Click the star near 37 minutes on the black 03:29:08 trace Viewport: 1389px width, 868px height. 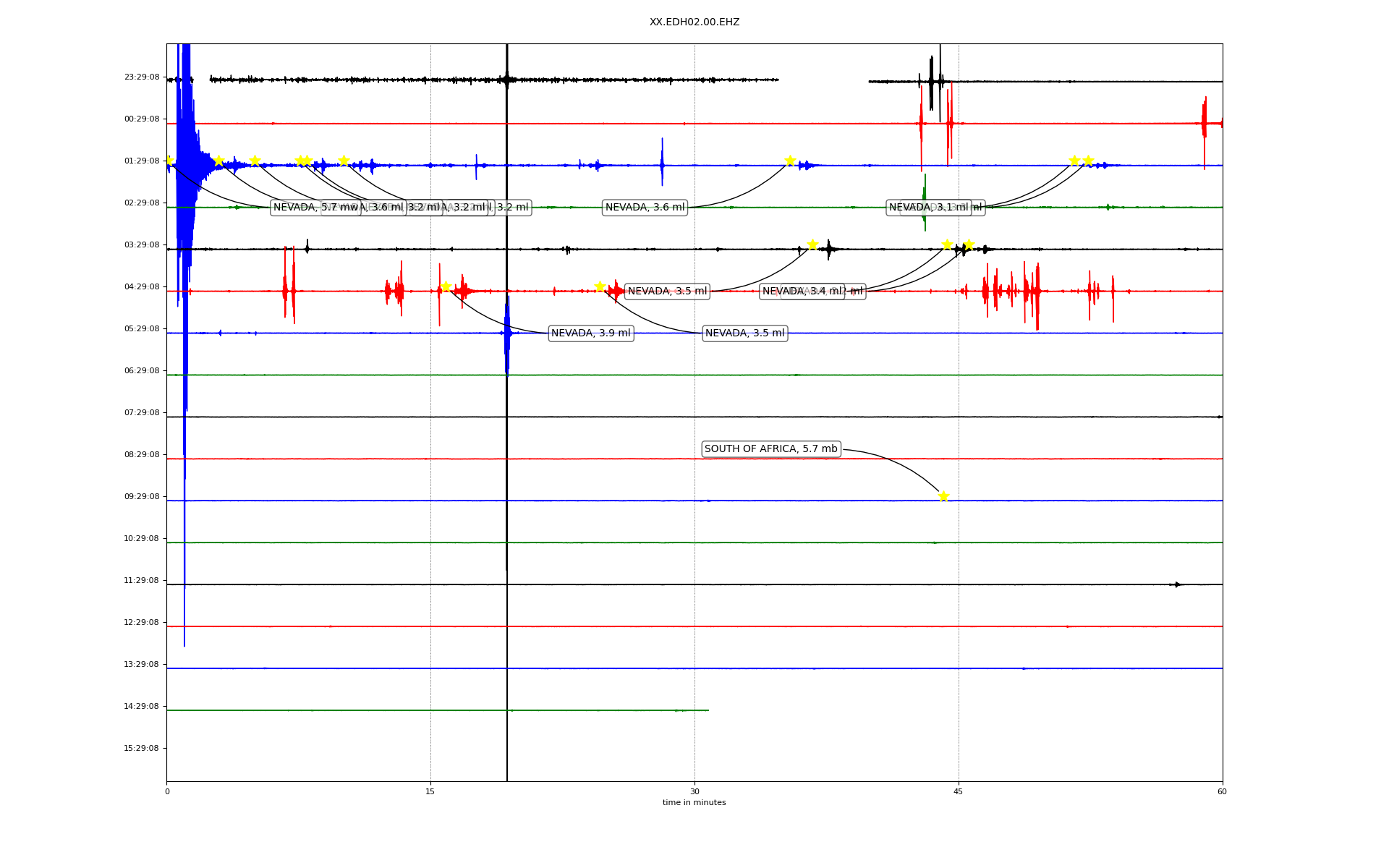(812, 244)
